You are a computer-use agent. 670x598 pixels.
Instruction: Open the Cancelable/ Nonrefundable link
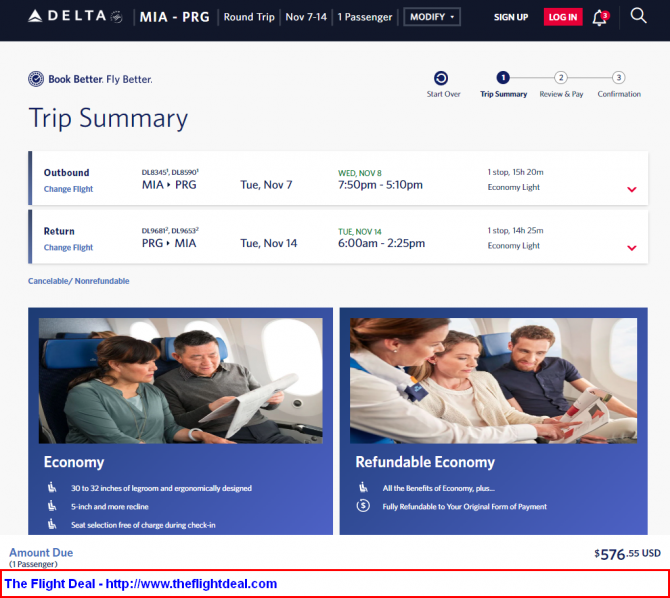[78, 281]
